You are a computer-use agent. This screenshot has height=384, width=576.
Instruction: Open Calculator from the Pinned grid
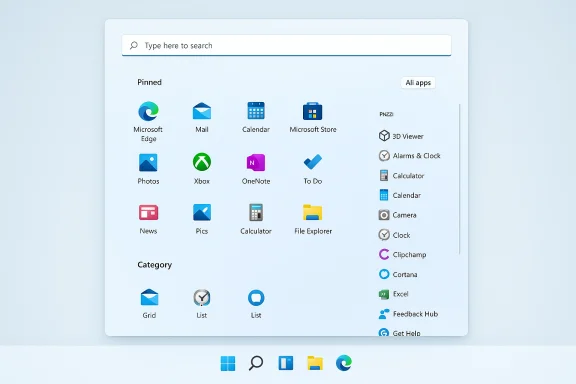tap(256, 219)
